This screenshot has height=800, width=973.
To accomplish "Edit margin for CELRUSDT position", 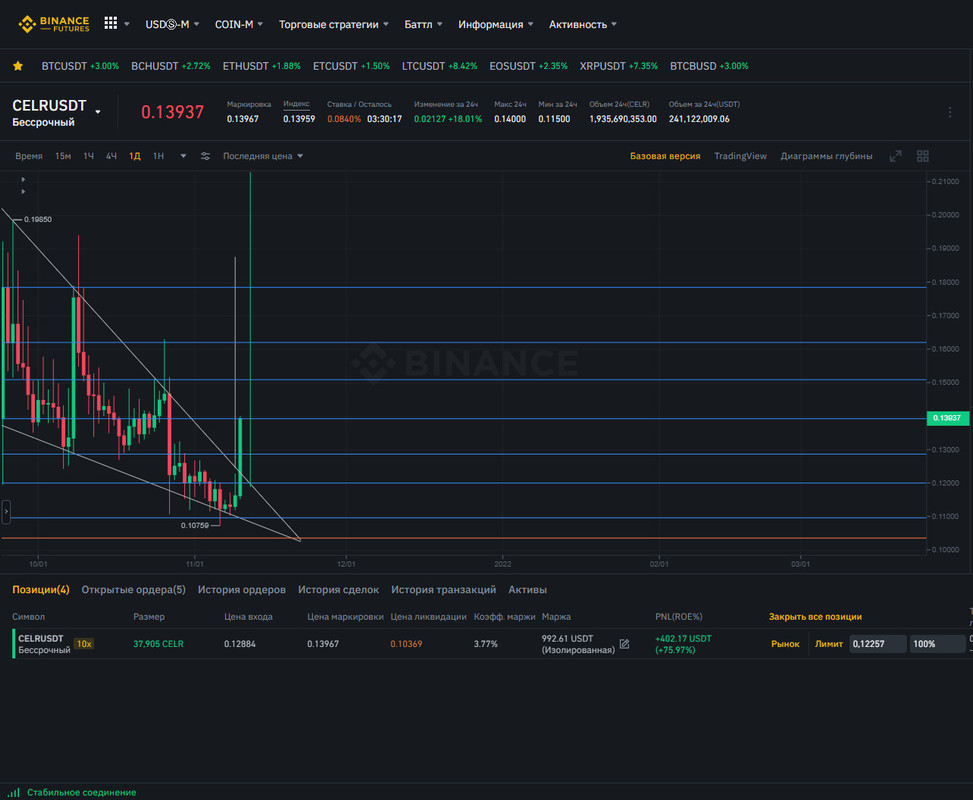I will click(x=624, y=644).
